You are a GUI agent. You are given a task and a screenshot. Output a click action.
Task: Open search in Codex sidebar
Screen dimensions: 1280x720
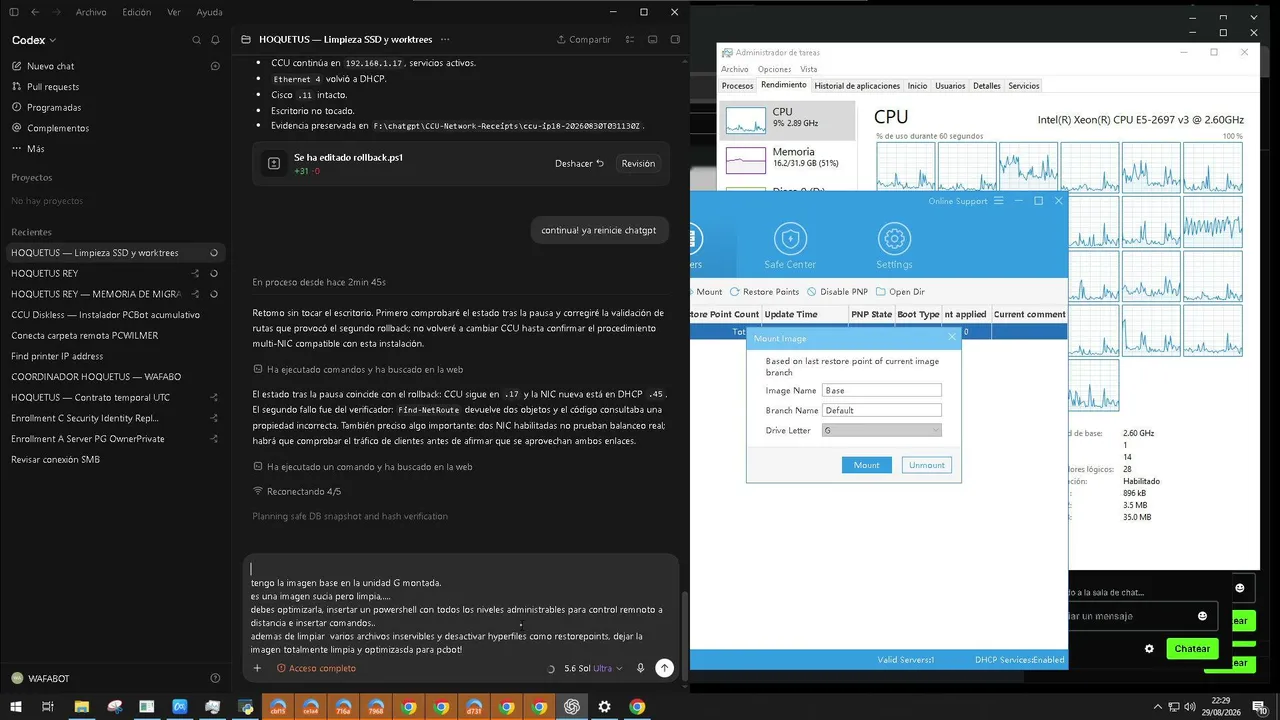(196, 40)
